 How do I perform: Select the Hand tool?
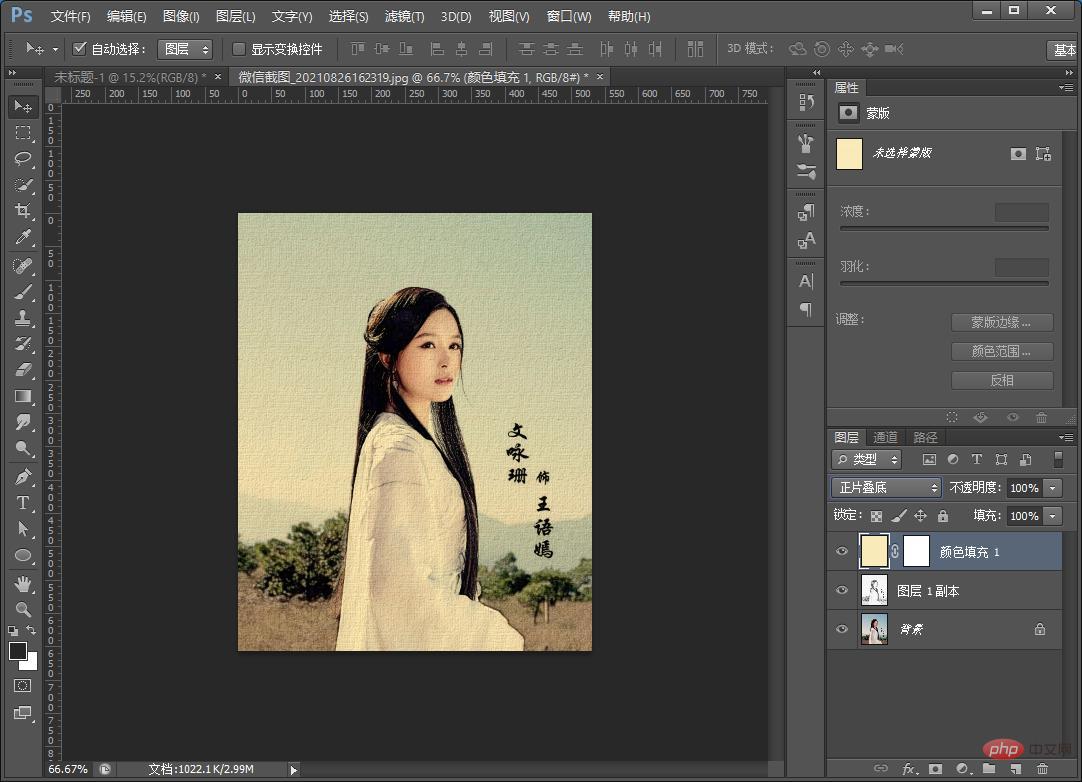click(x=23, y=584)
